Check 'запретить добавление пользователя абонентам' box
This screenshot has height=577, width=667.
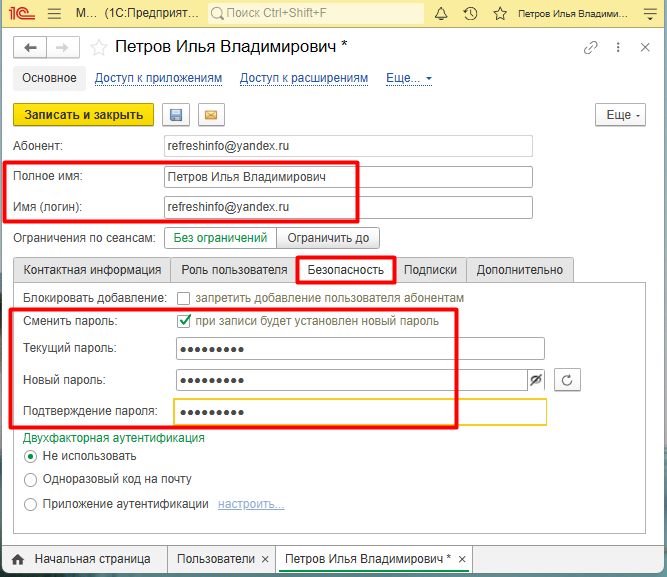click(x=184, y=298)
